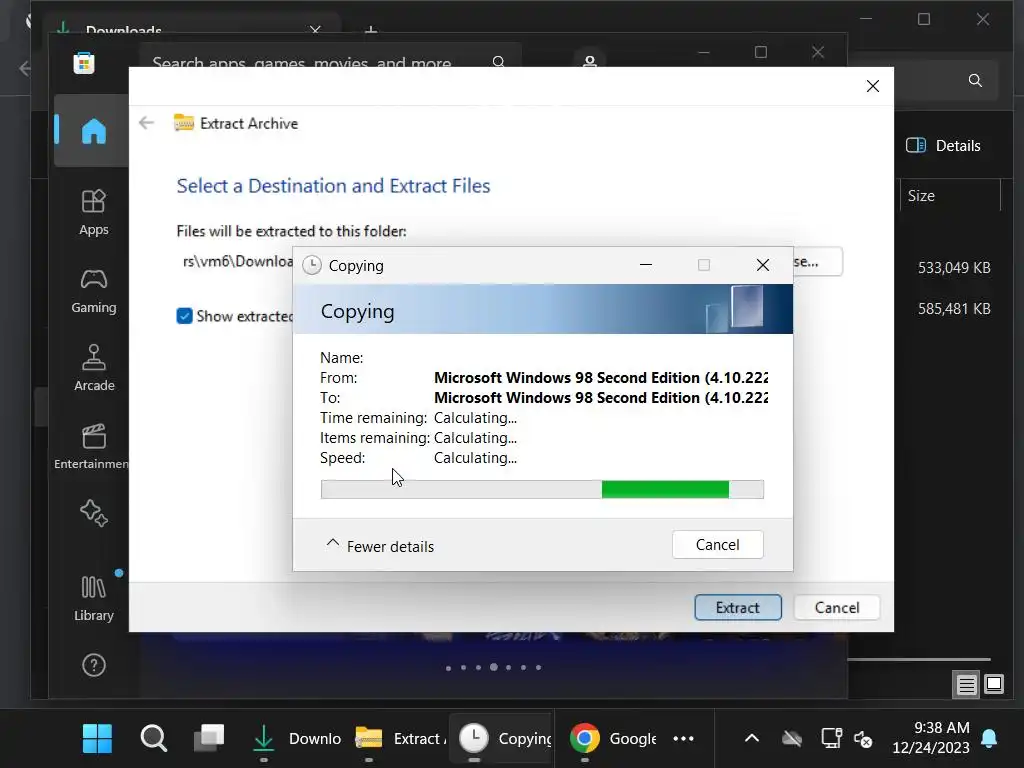Click the clock icon in Copying title bar

[312, 265]
